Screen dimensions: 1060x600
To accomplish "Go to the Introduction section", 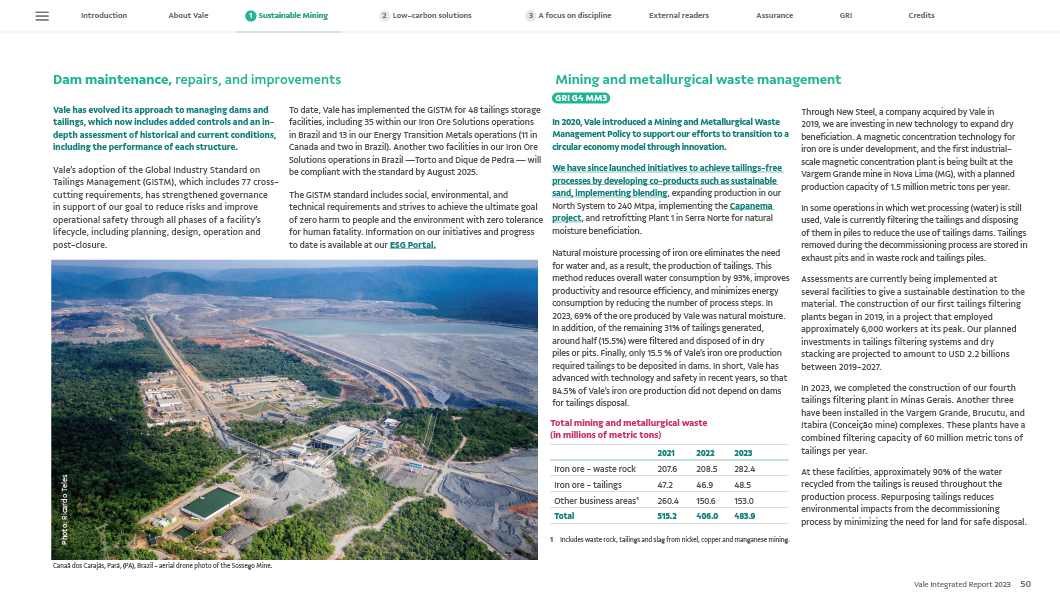I will pos(104,16).
